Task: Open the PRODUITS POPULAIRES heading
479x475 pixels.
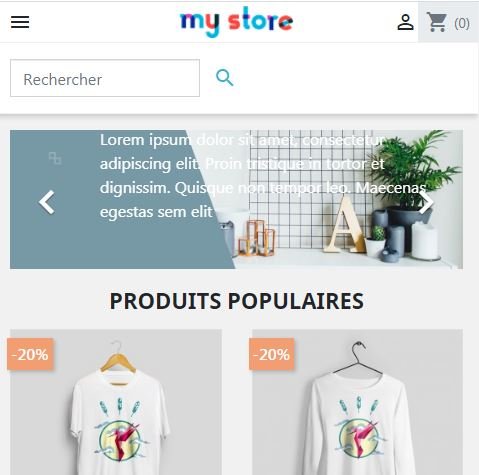Action: pyautogui.click(x=236, y=301)
